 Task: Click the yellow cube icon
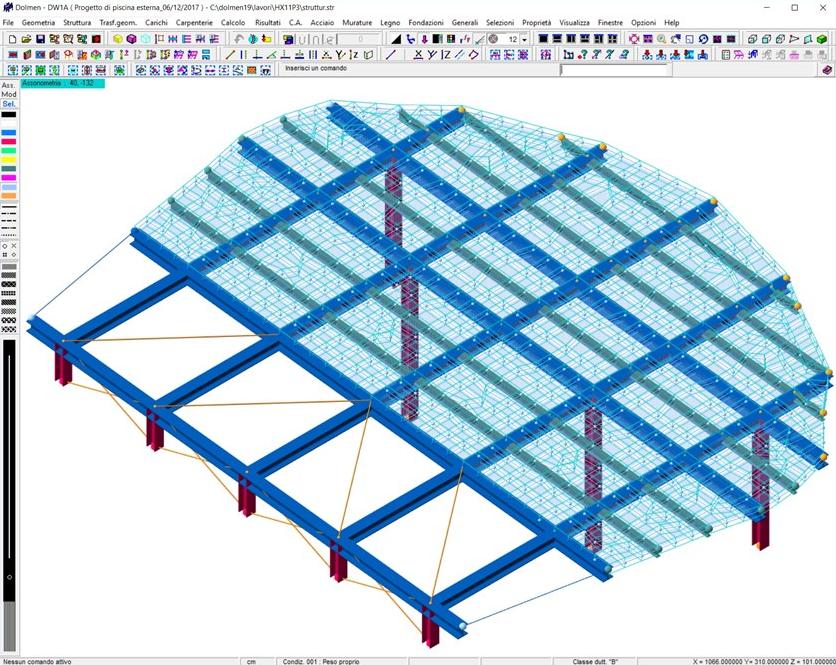coord(118,39)
